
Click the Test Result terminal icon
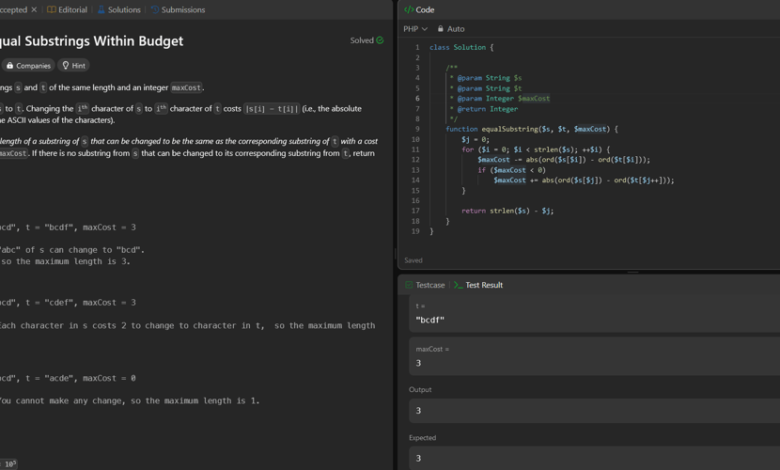click(458, 285)
